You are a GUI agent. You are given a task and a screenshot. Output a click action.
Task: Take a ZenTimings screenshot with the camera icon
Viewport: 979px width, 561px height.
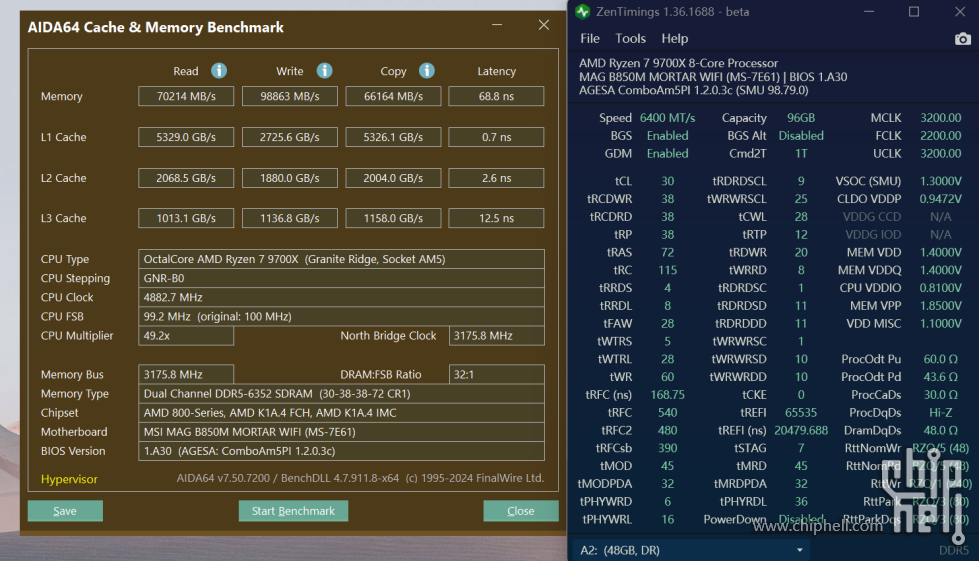coord(963,39)
